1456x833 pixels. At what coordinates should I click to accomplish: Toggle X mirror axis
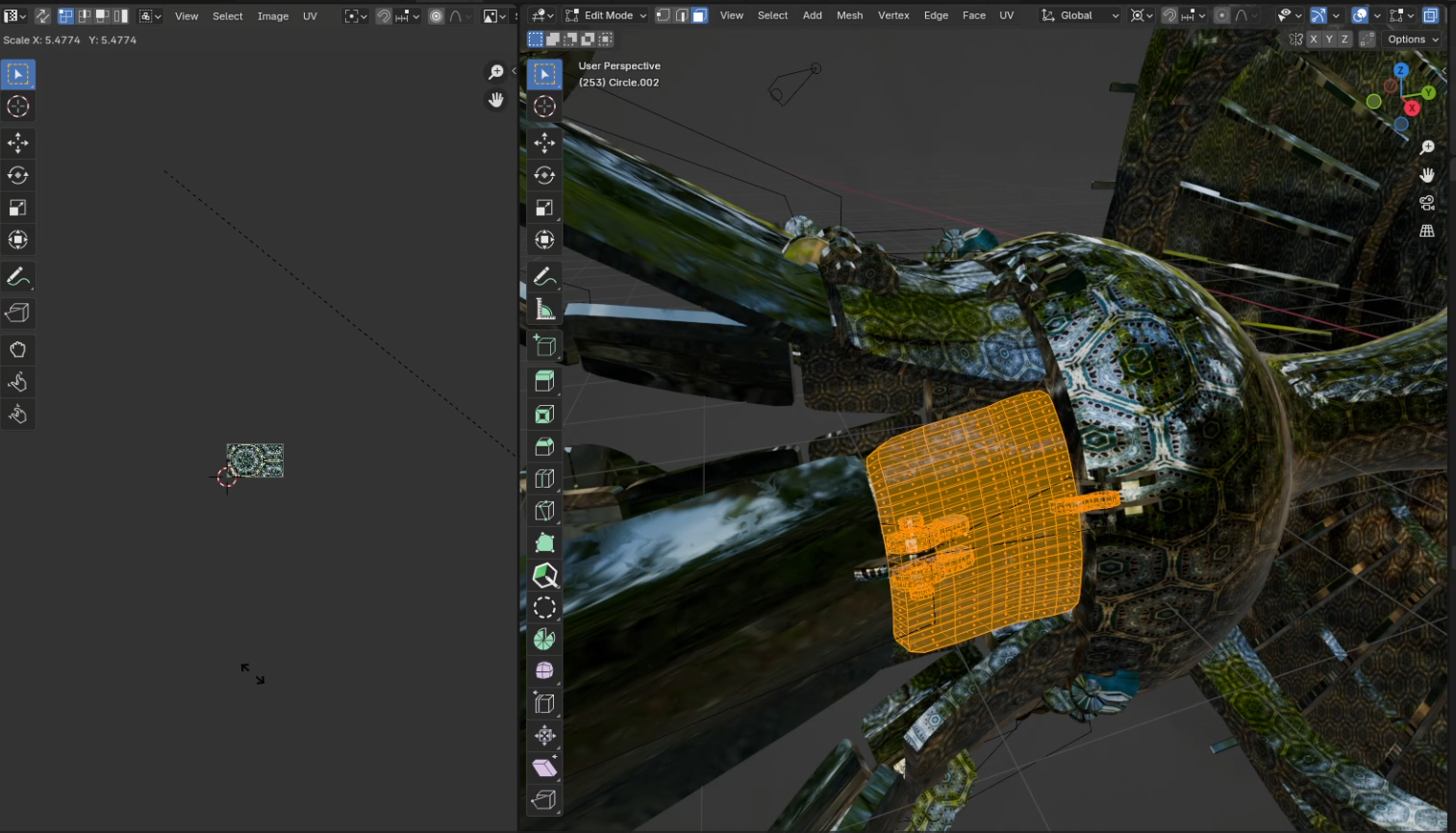[1314, 39]
